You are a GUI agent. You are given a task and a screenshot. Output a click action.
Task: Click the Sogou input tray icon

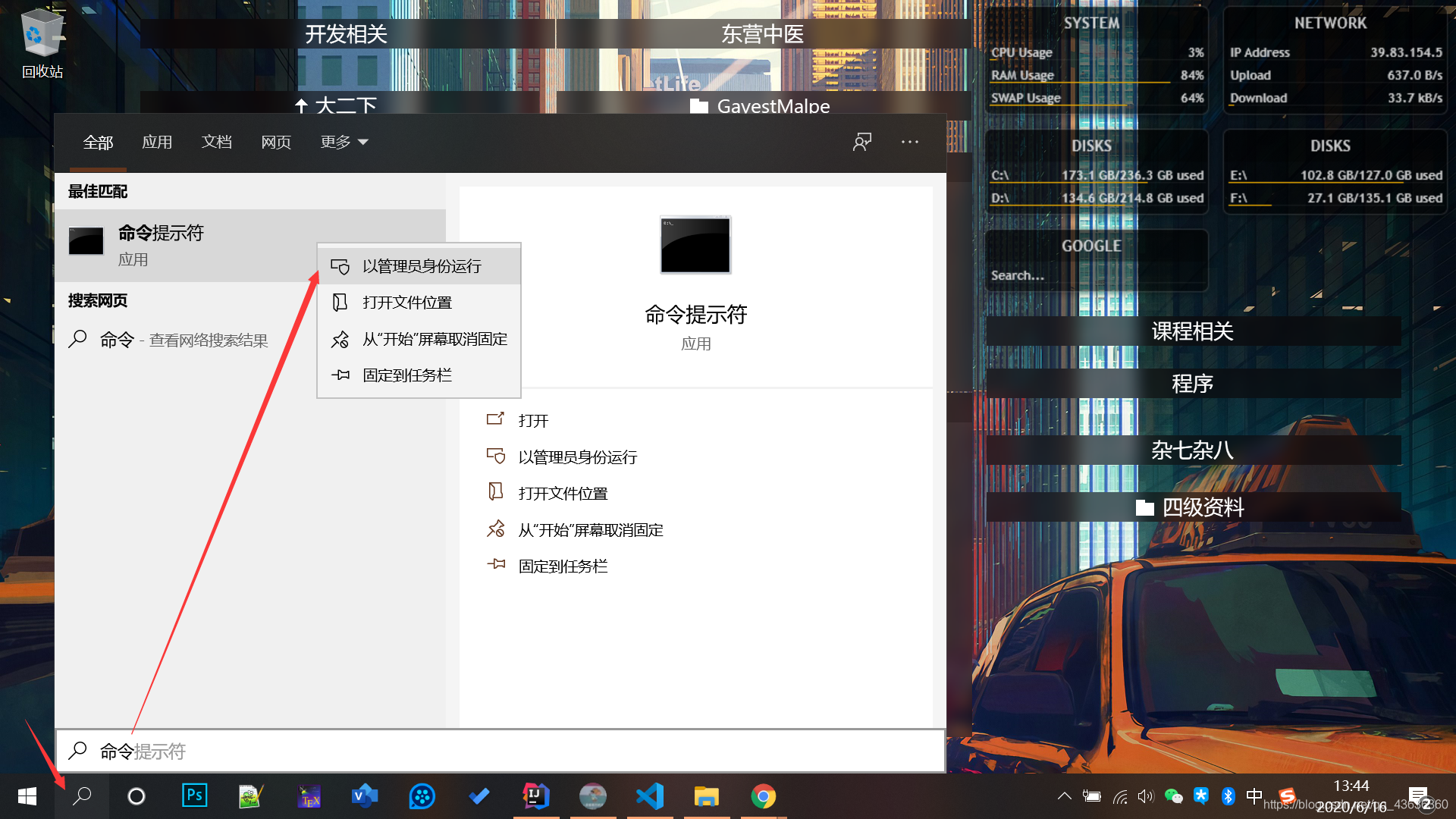coord(1286,796)
